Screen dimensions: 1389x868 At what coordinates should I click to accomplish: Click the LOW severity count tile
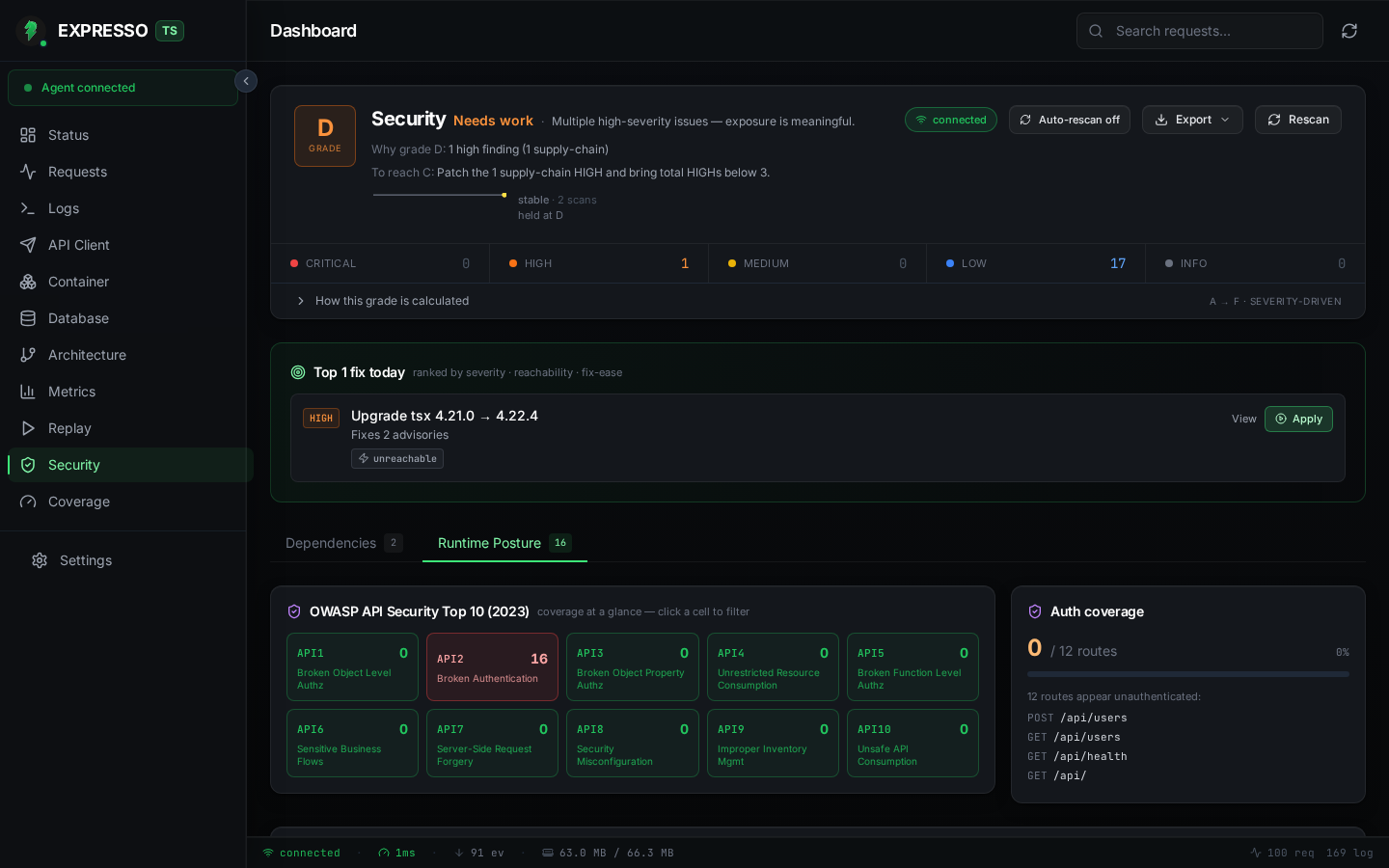1036,263
